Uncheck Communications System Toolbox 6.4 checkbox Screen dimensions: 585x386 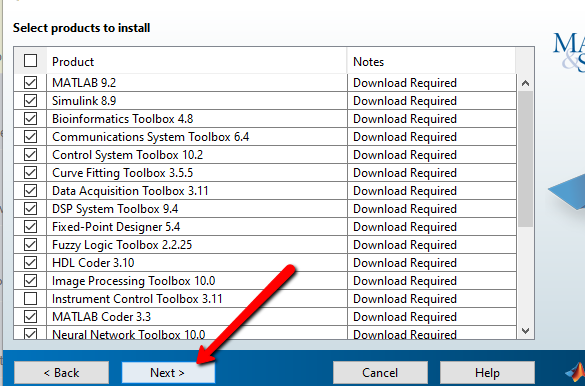[x=30, y=136]
